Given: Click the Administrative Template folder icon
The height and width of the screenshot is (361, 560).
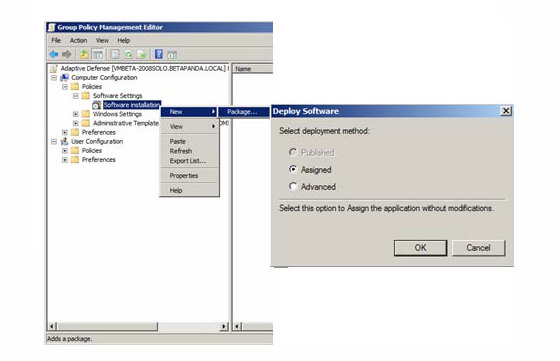Looking at the screenshot, I should click(x=86, y=123).
